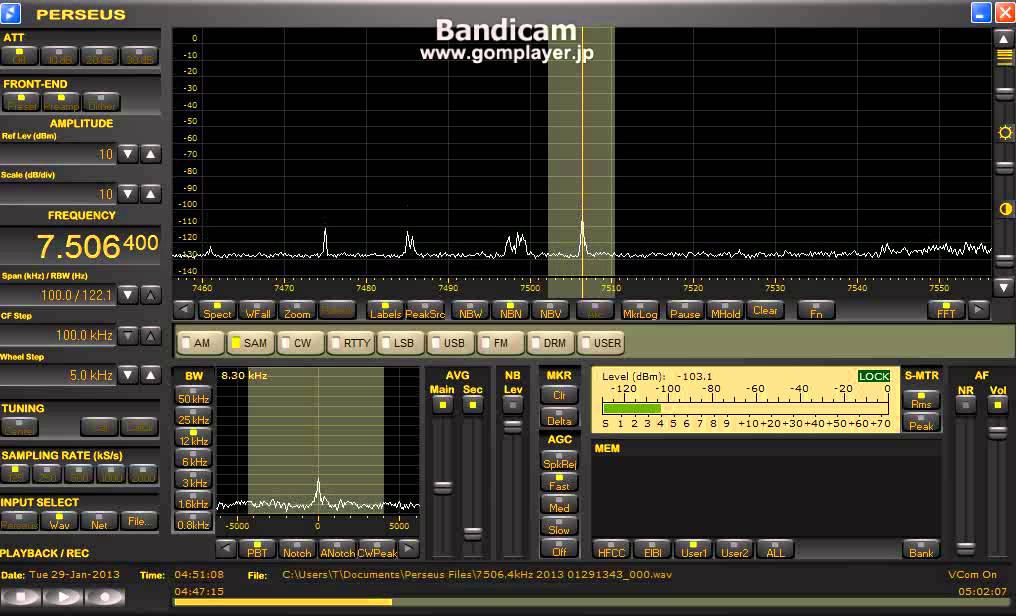The image size is (1016, 616).
Task: Click the Zoom button
Action: [x=297, y=310]
